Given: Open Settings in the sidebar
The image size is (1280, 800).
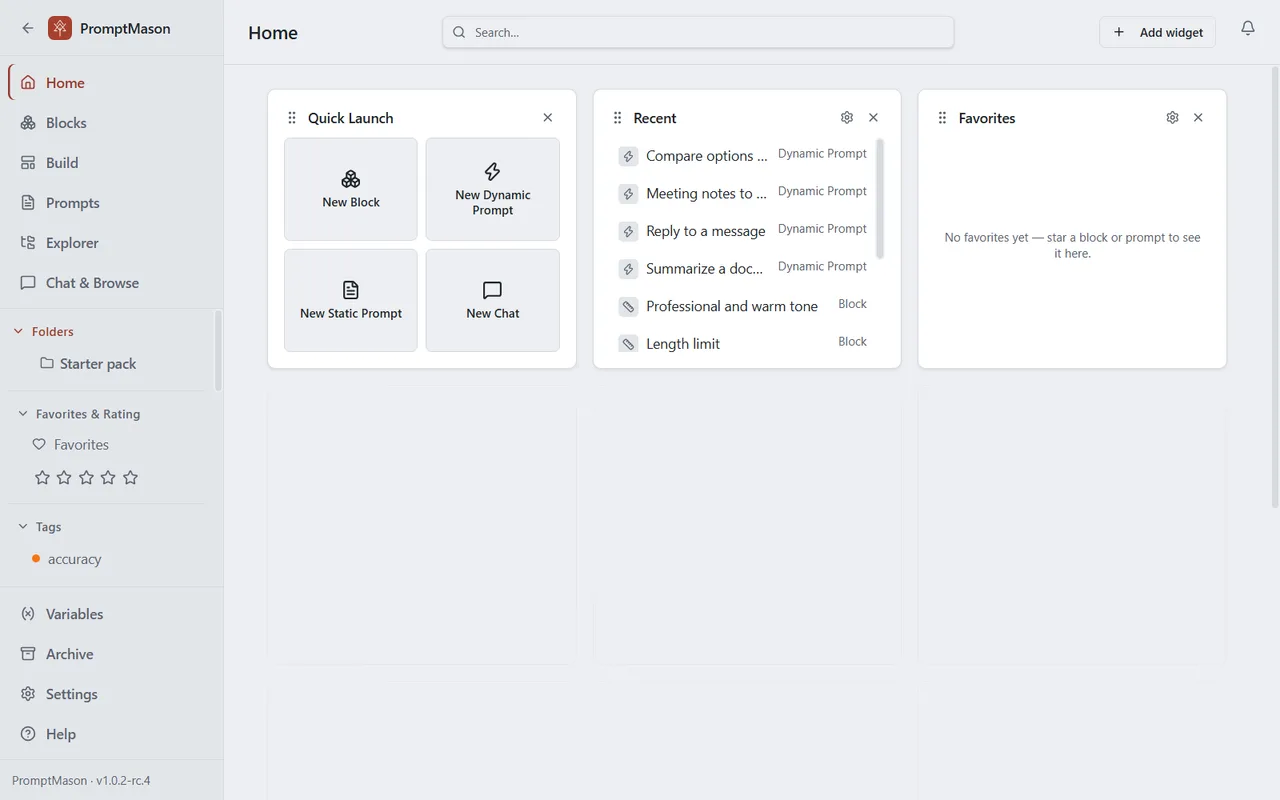Looking at the screenshot, I should (x=112, y=694).
